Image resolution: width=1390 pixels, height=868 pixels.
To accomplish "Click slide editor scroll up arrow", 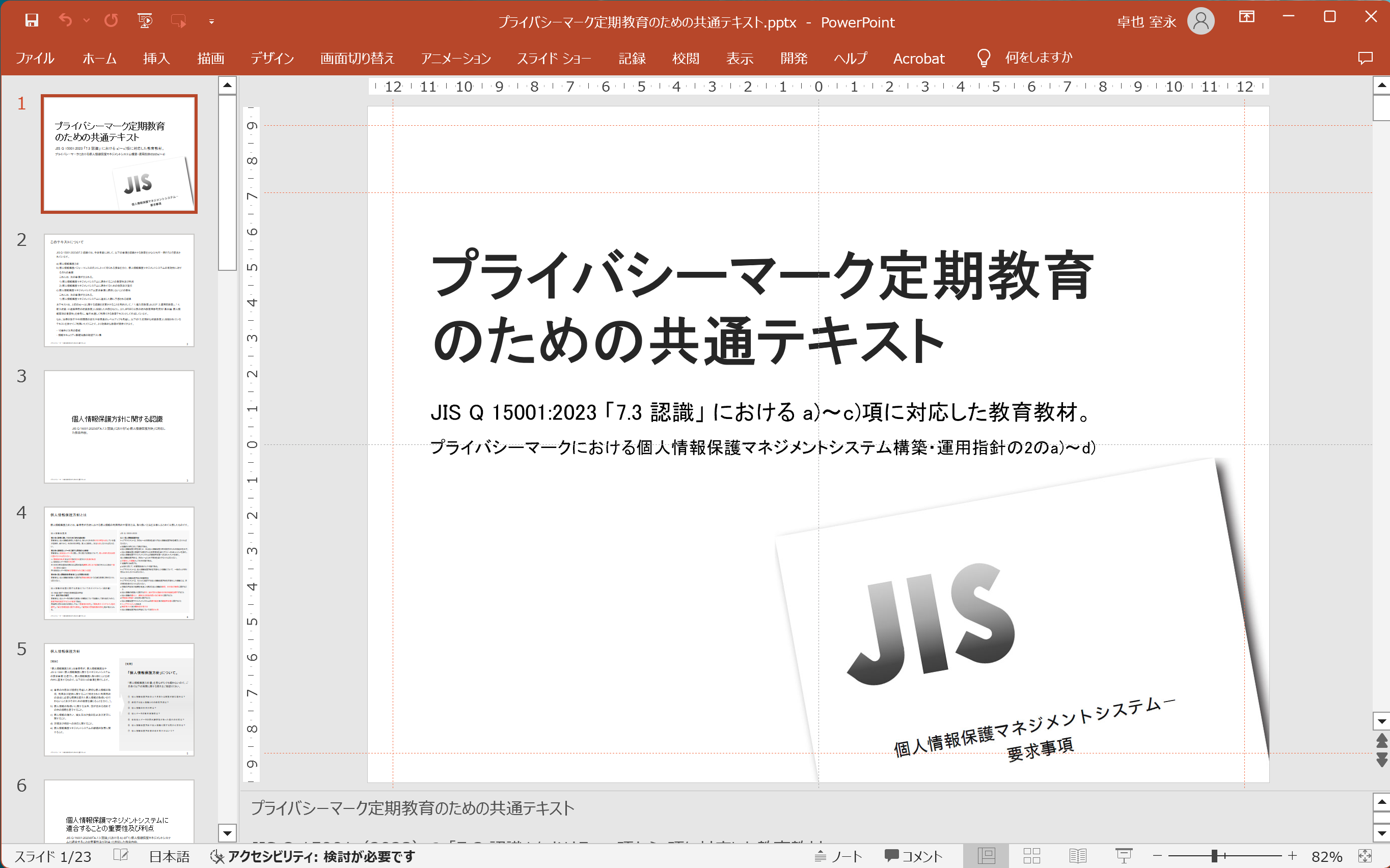I will 1381,86.
